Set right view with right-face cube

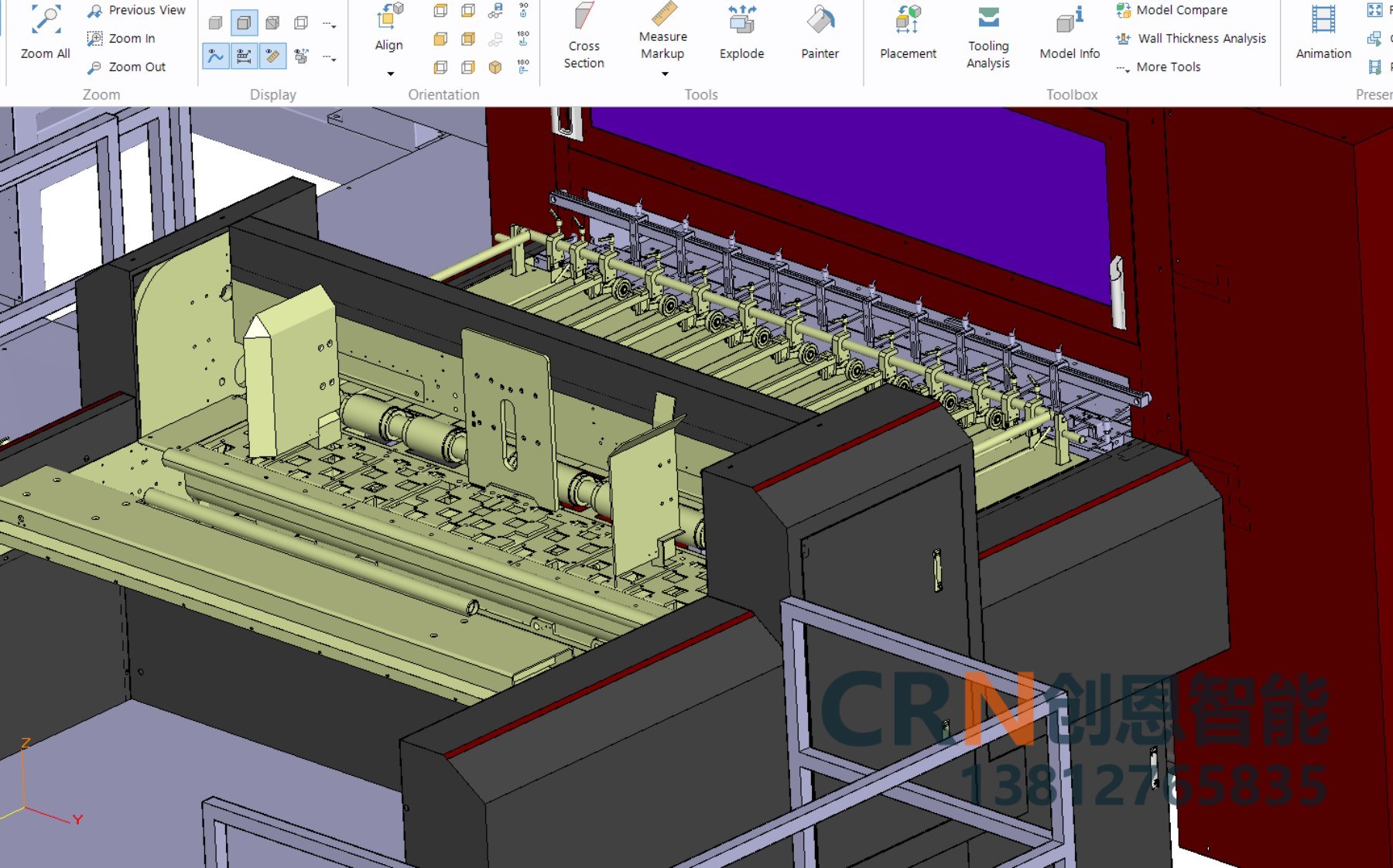[468, 67]
